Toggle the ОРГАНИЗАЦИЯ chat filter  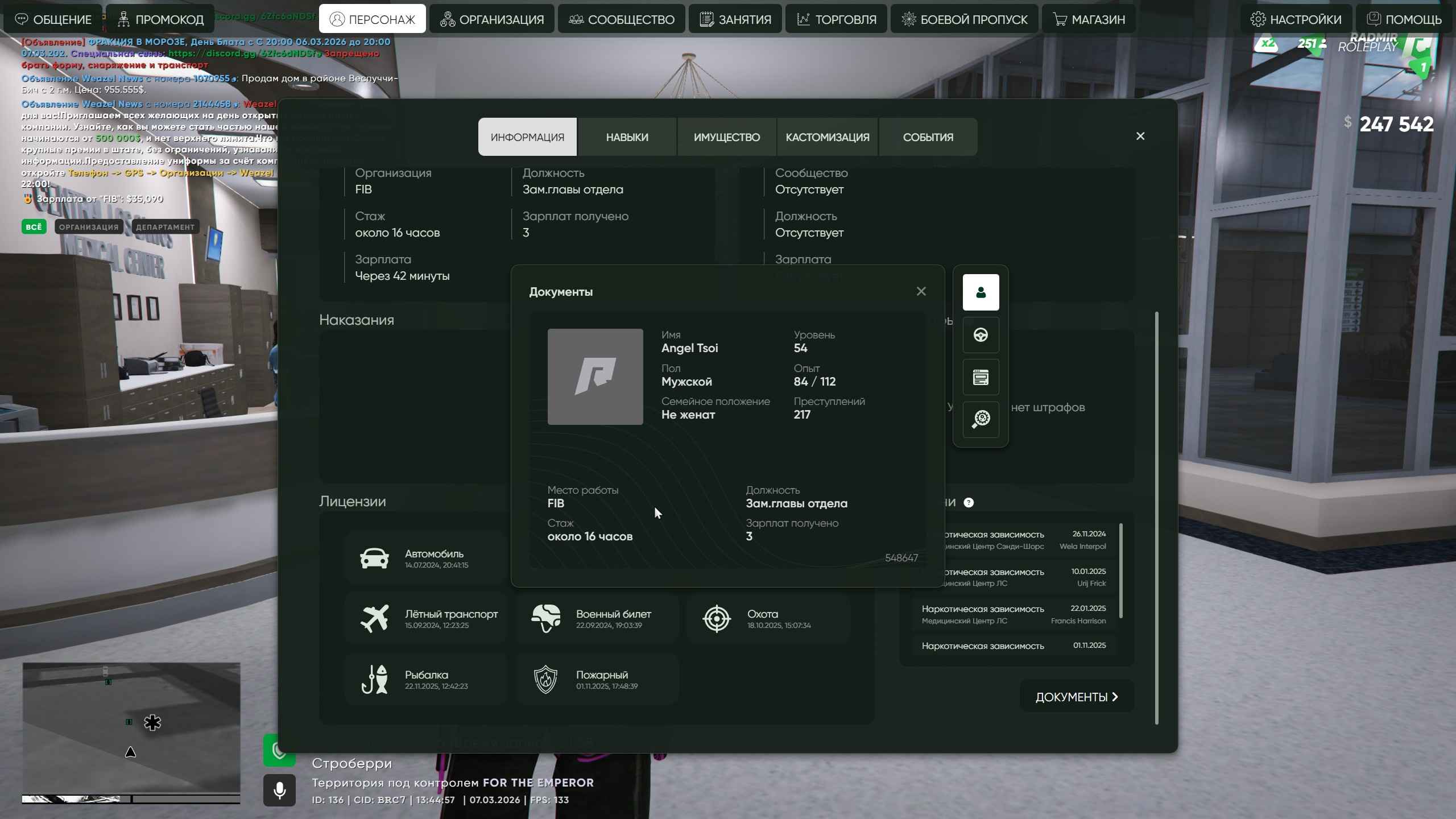[89, 226]
